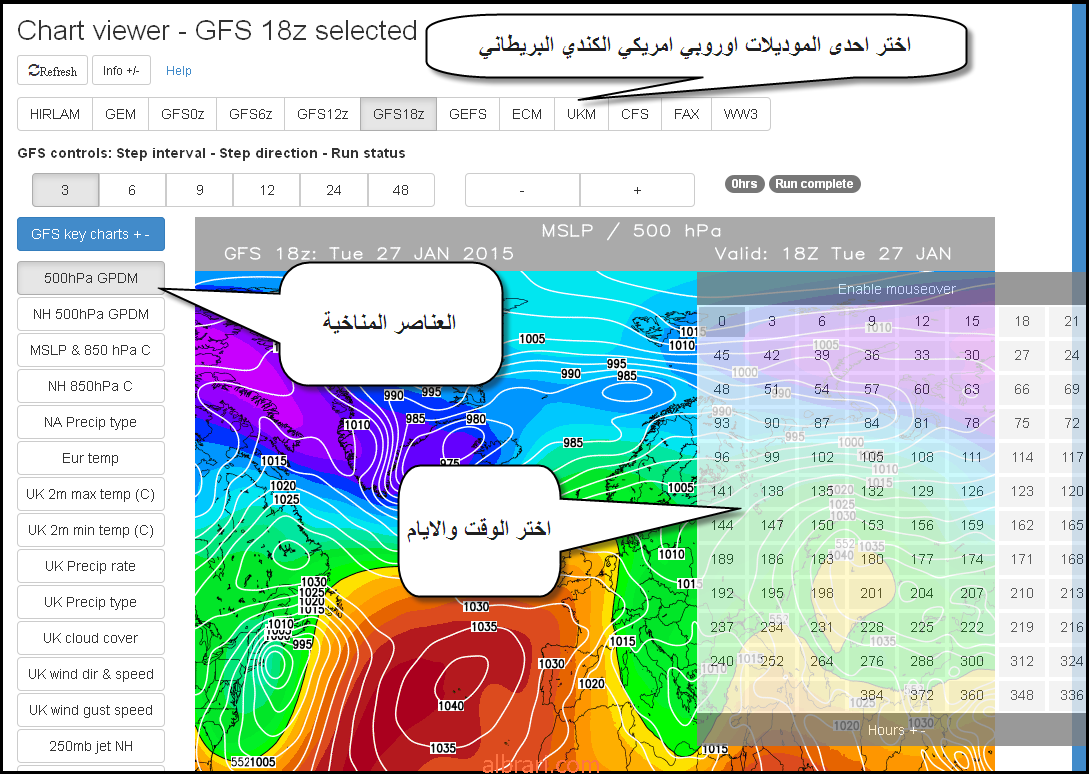Select forecast hour 171
The height and width of the screenshot is (774, 1089).
(x=1022, y=559)
